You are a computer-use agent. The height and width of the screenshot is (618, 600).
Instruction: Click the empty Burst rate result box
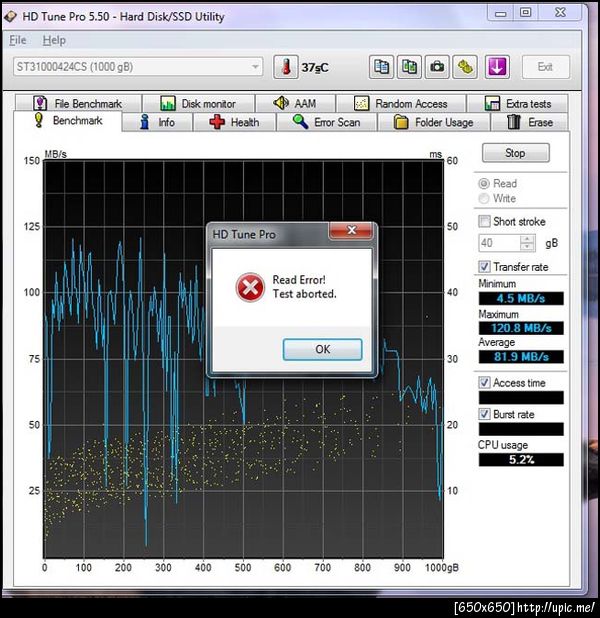click(521, 429)
